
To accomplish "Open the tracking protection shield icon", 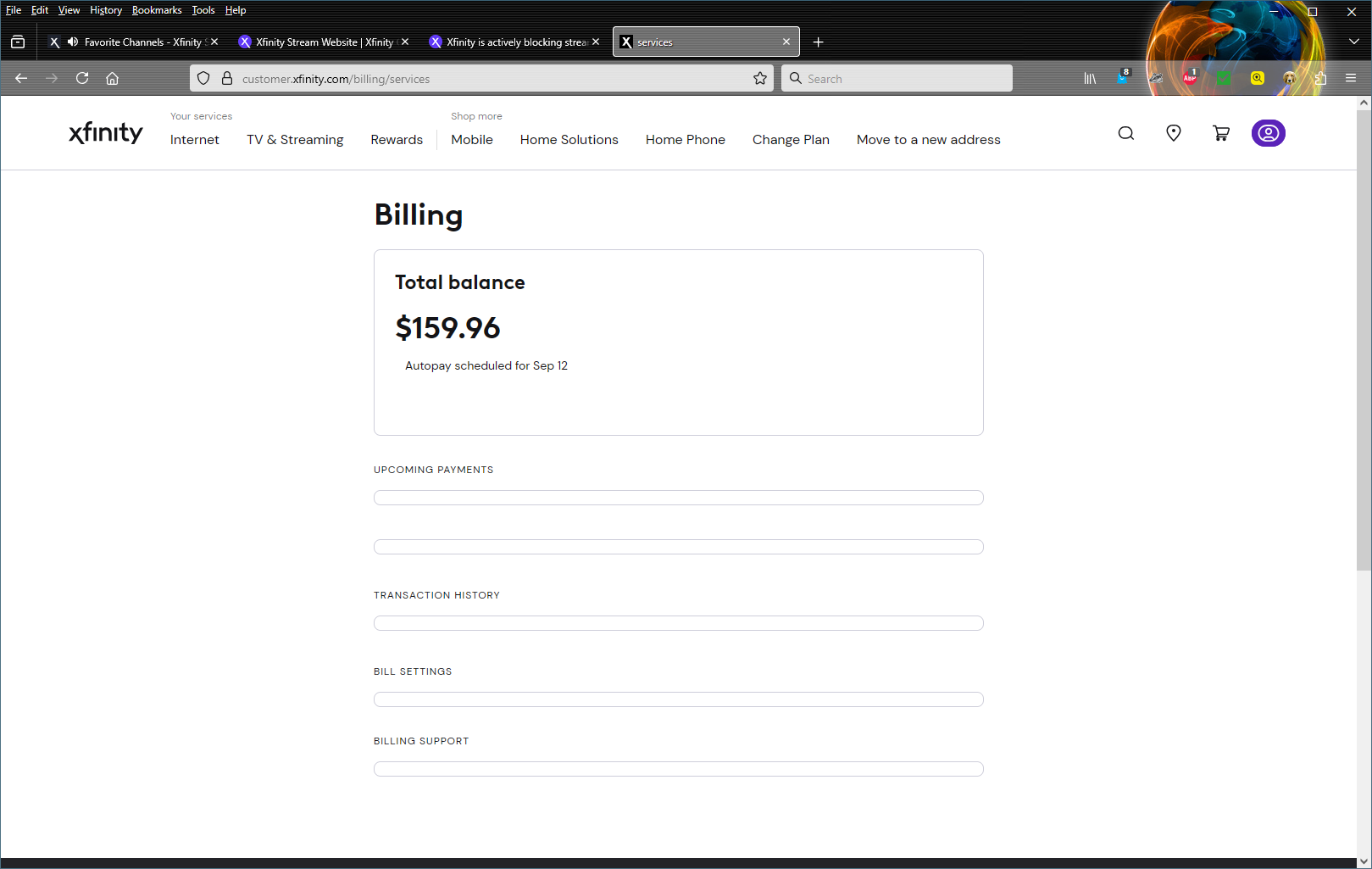I will 203,78.
